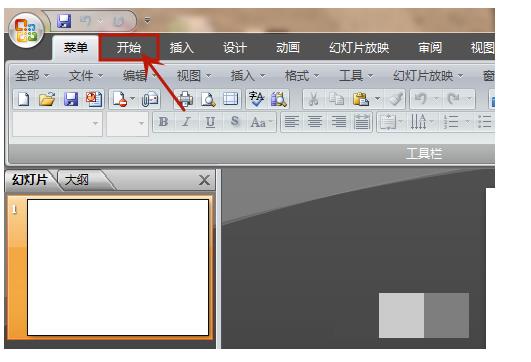
Task: Run the spelling check icon
Action: (x=256, y=99)
